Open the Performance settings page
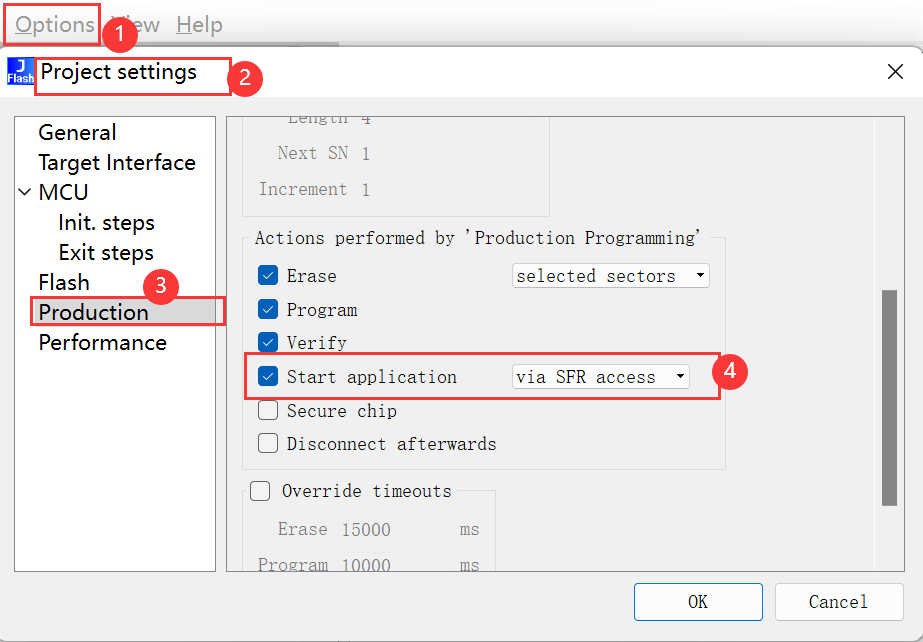This screenshot has width=923, height=642. pos(102,343)
